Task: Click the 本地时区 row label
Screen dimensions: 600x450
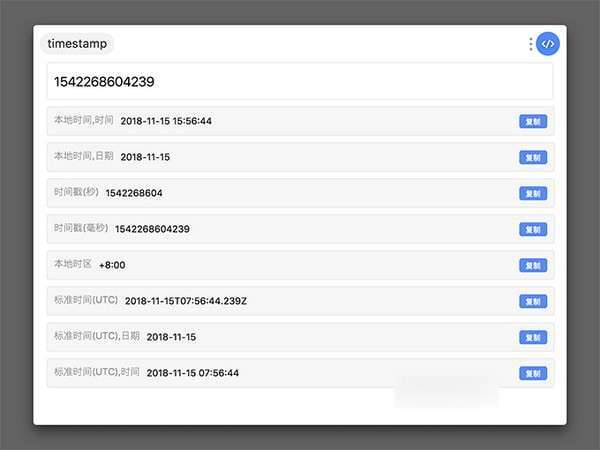Action: pyautogui.click(x=73, y=264)
